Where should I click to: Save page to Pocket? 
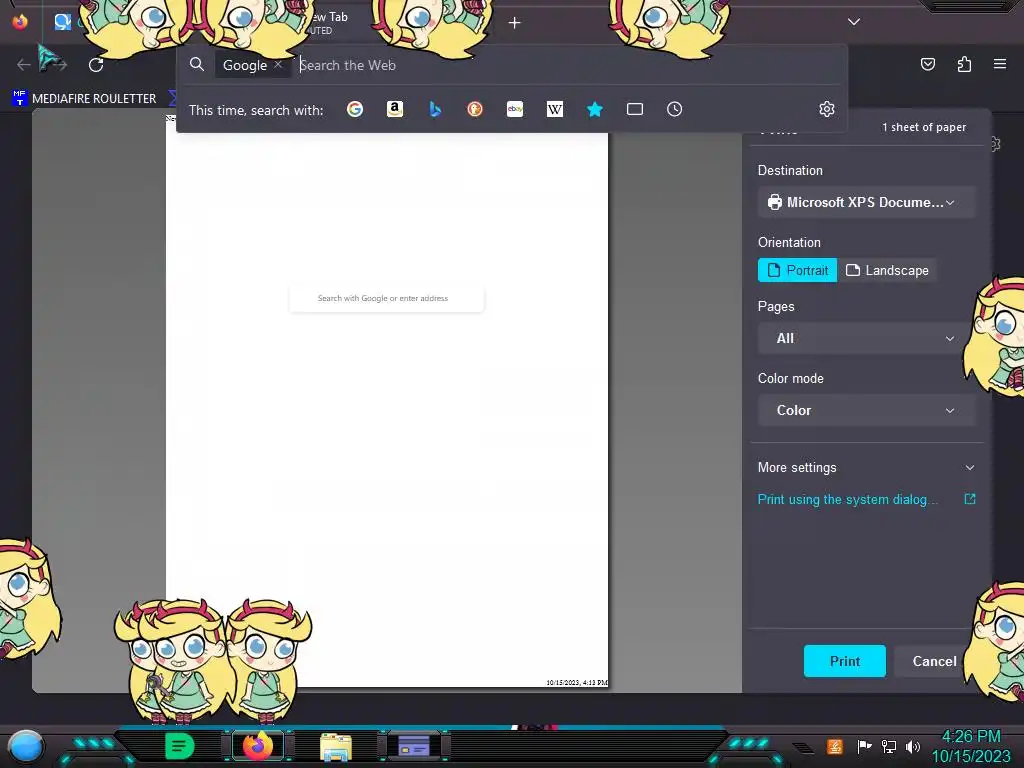pyautogui.click(x=927, y=64)
